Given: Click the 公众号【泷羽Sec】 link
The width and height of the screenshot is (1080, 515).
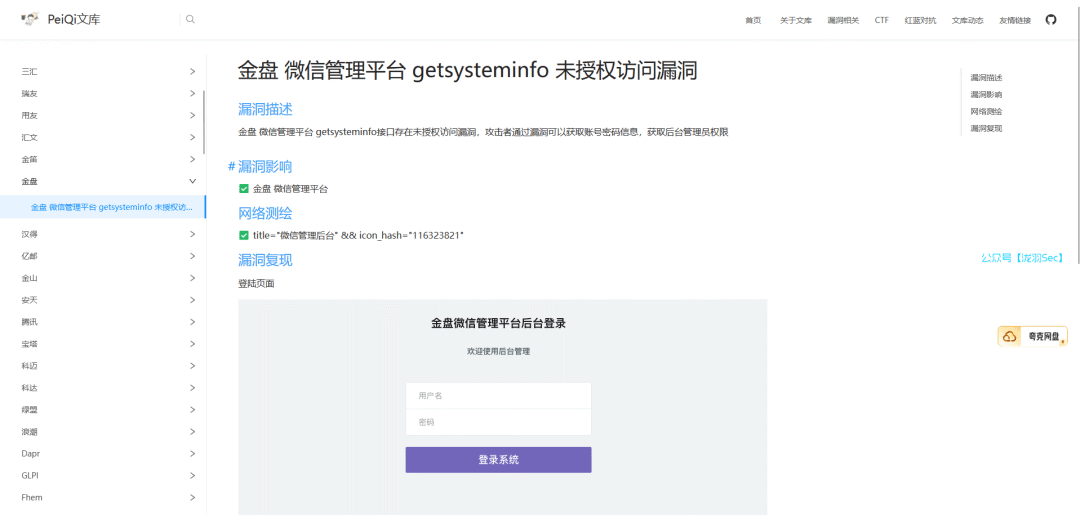Looking at the screenshot, I should tap(1022, 258).
